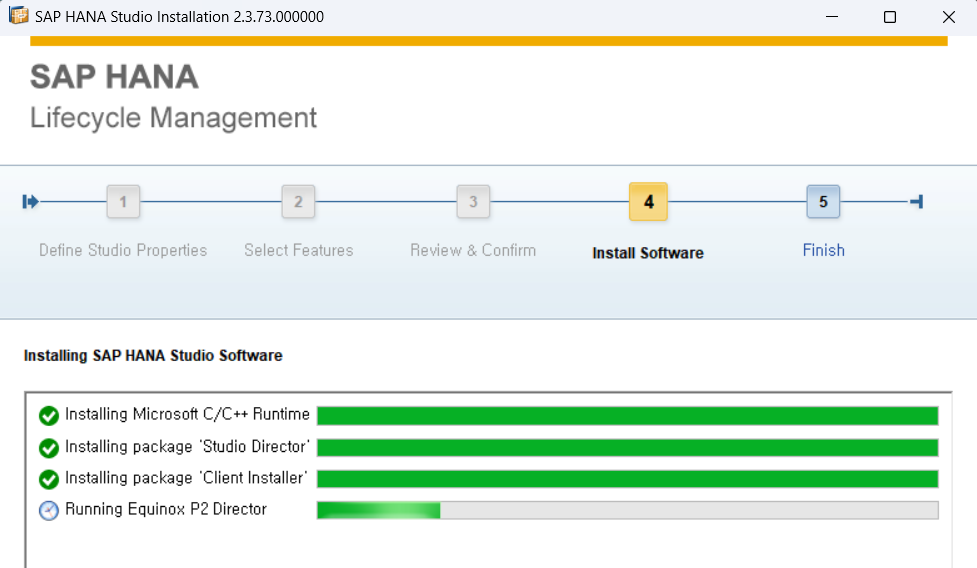Screen dimensions: 977x568
Task: Click the Define Studio Properties step label
Action: click(x=123, y=250)
